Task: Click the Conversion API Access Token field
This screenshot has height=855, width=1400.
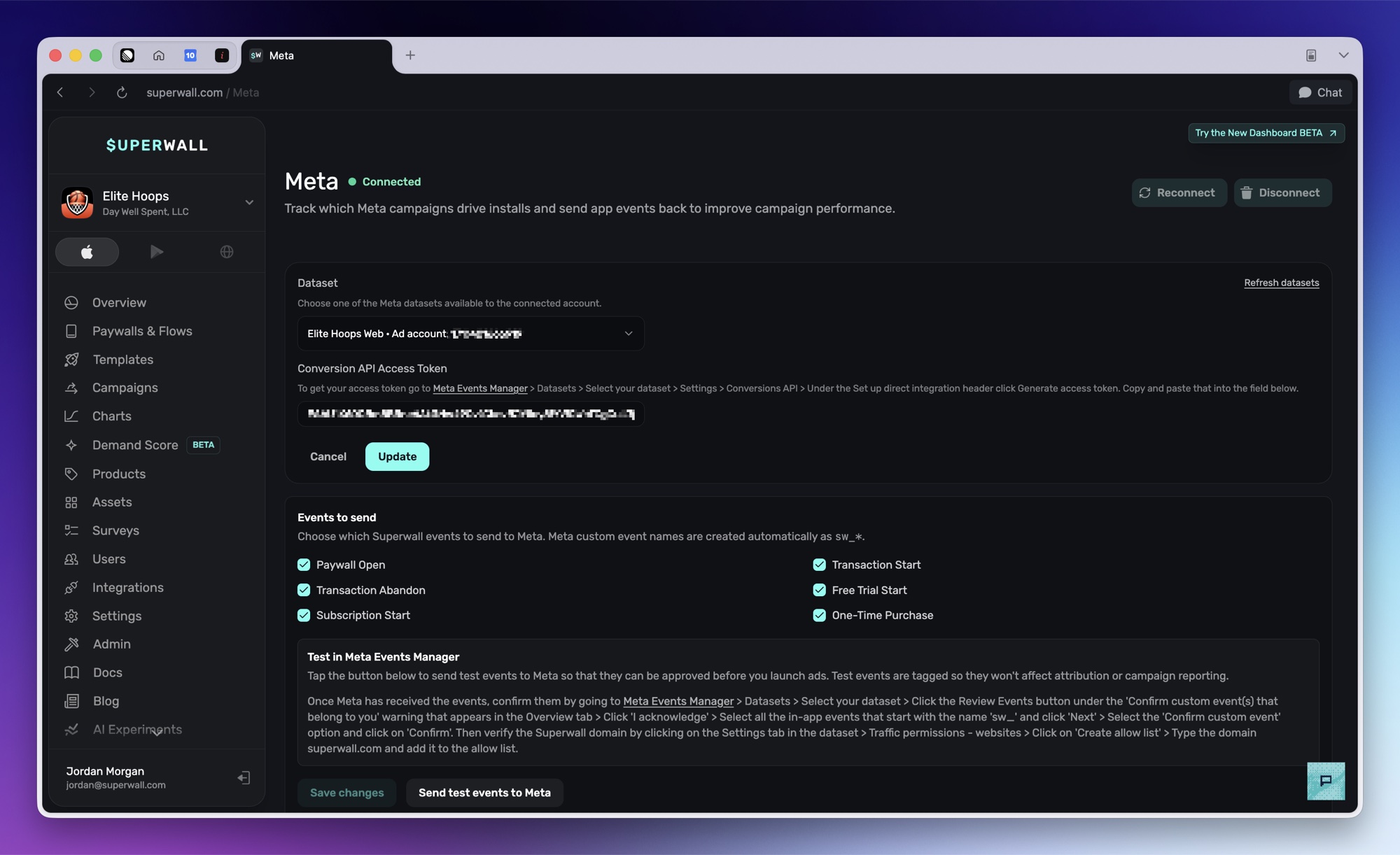Action: (x=470, y=414)
